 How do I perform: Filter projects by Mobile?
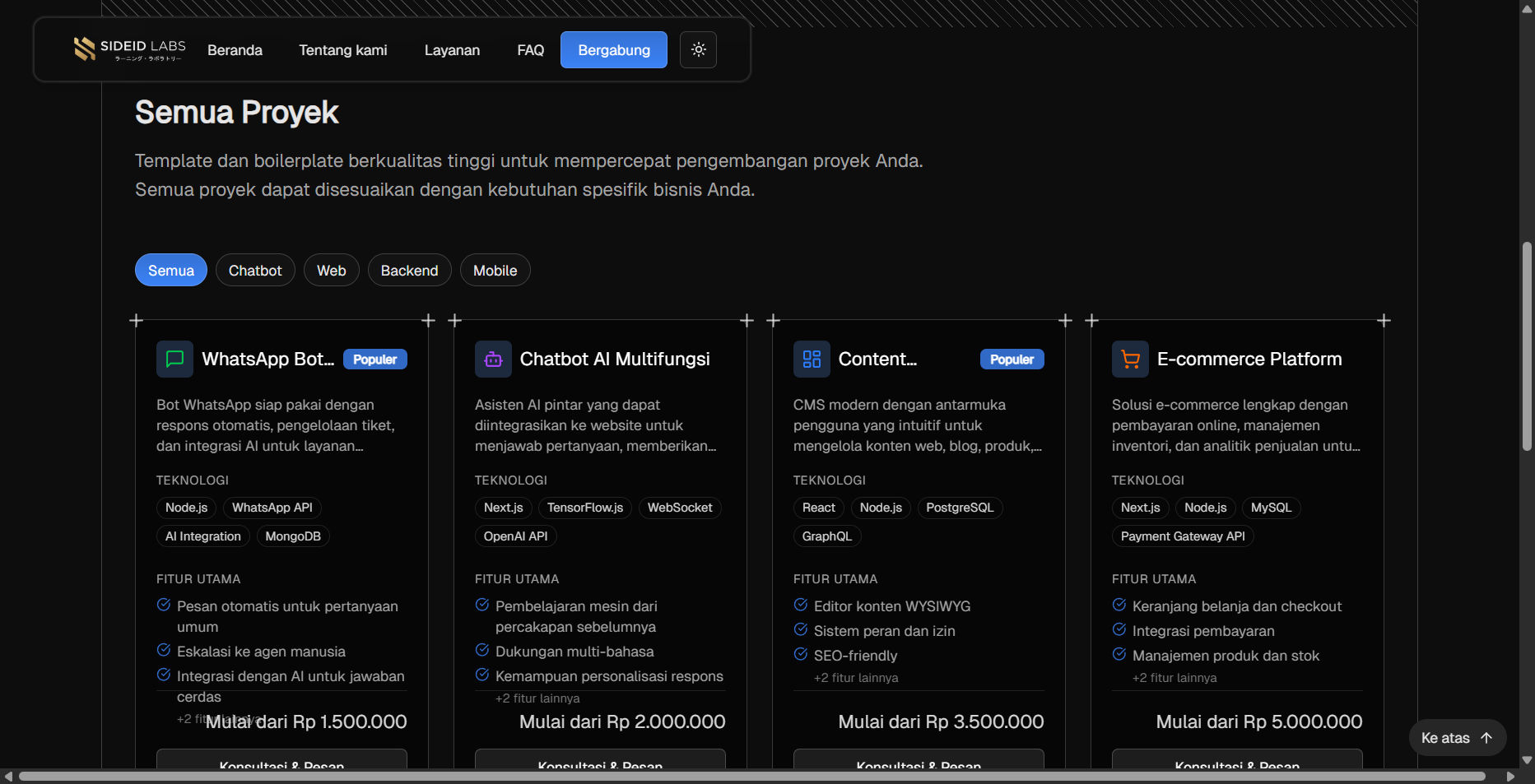pyautogui.click(x=495, y=270)
